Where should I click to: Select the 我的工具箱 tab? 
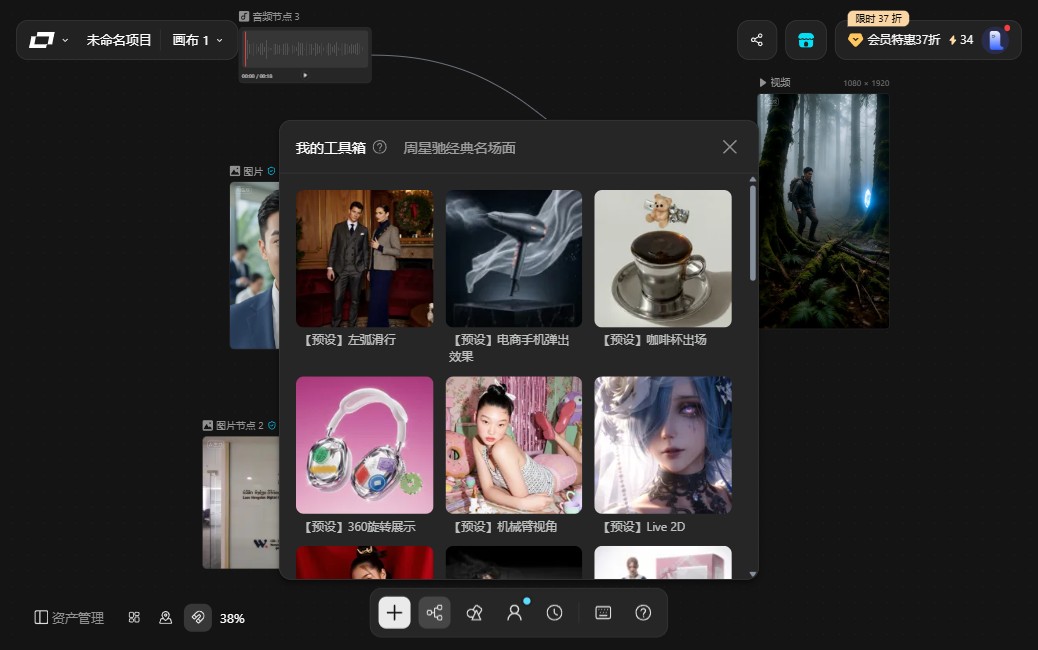point(330,148)
